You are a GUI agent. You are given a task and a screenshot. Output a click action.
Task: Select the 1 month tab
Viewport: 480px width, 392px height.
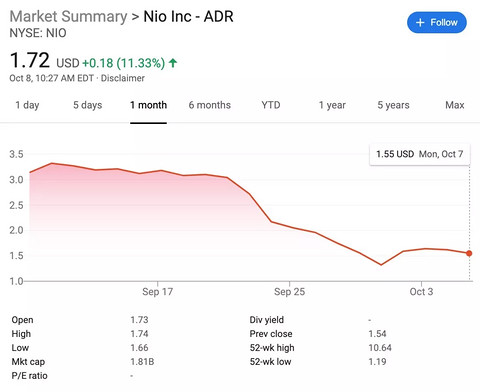148,105
